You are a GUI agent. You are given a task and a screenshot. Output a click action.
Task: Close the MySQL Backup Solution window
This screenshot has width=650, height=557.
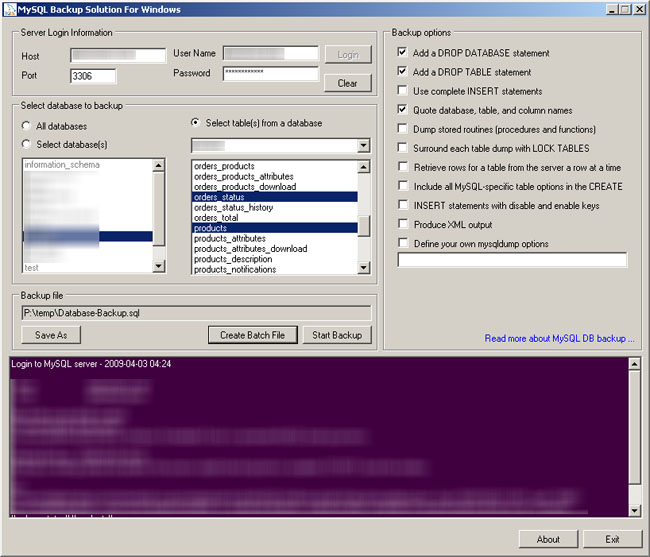(x=639, y=9)
